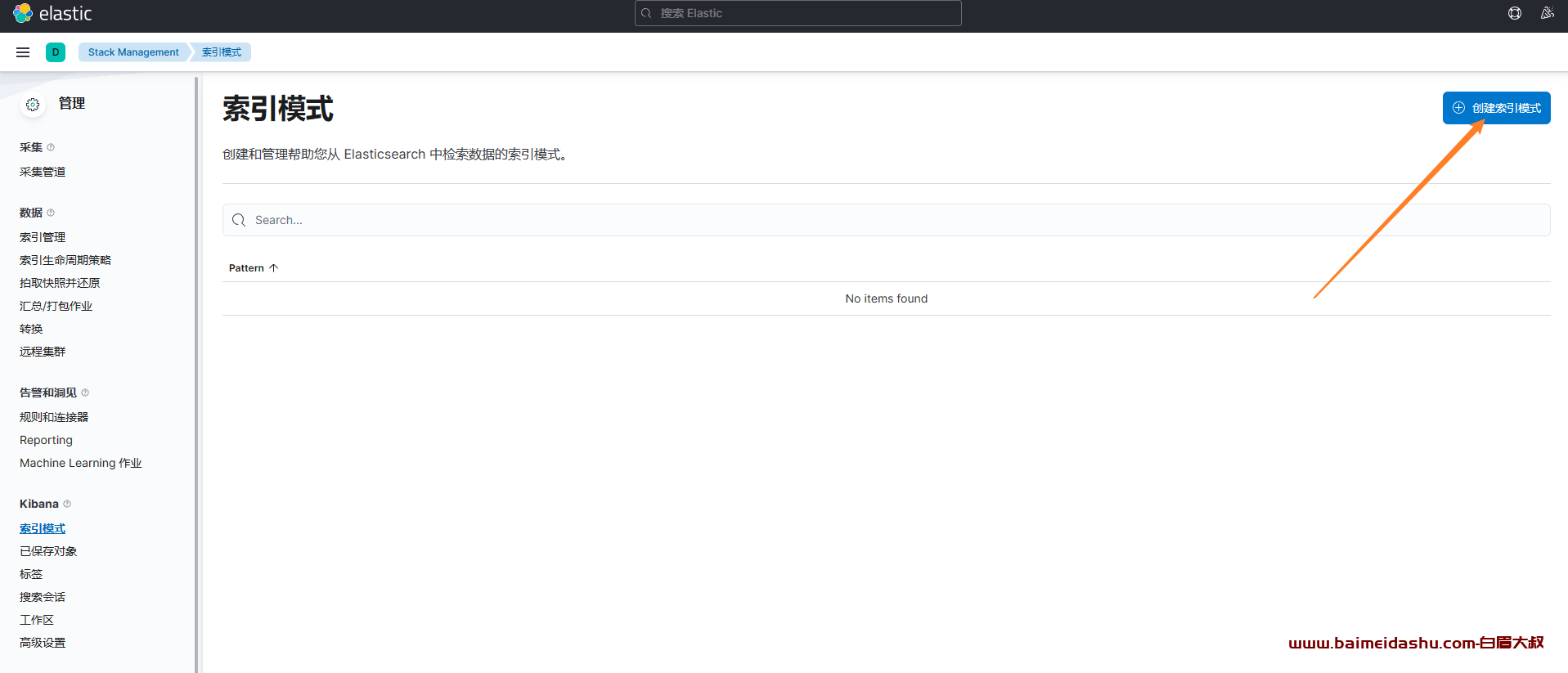Open 汇总/打包作业
Screen dimensions: 1568x673
pyautogui.click(x=56, y=306)
